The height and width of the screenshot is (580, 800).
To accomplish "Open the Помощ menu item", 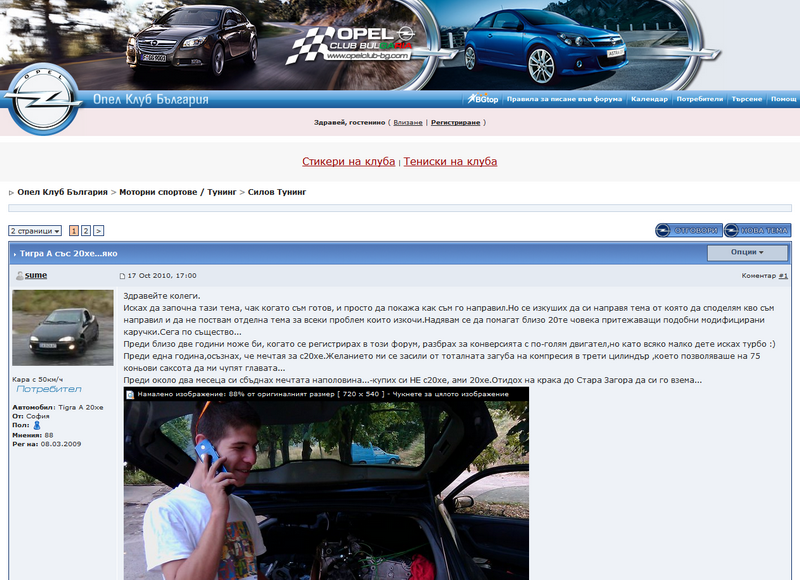I will [783, 99].
